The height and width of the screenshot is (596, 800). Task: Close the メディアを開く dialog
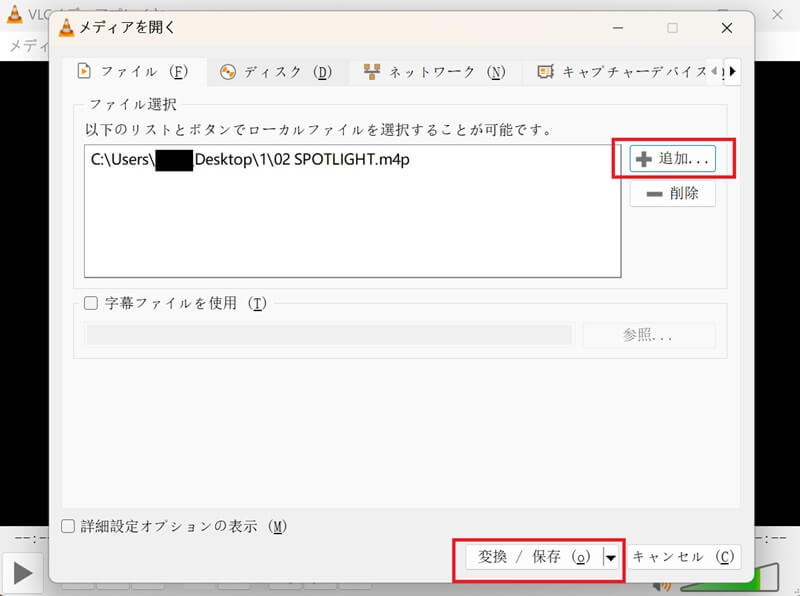(727, 28)
